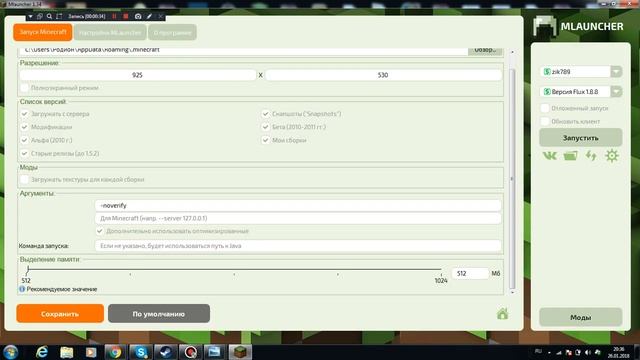Uncheck Старые релизы (до 1.5.2) checkbox
Image resolution: width=640 pixels, height=360 pixels.
[x=24, y=153]
